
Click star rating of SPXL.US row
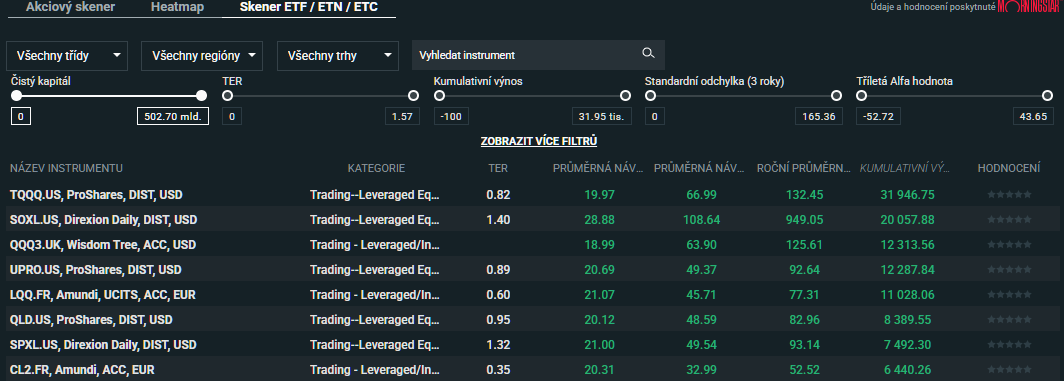point(1009,345)
